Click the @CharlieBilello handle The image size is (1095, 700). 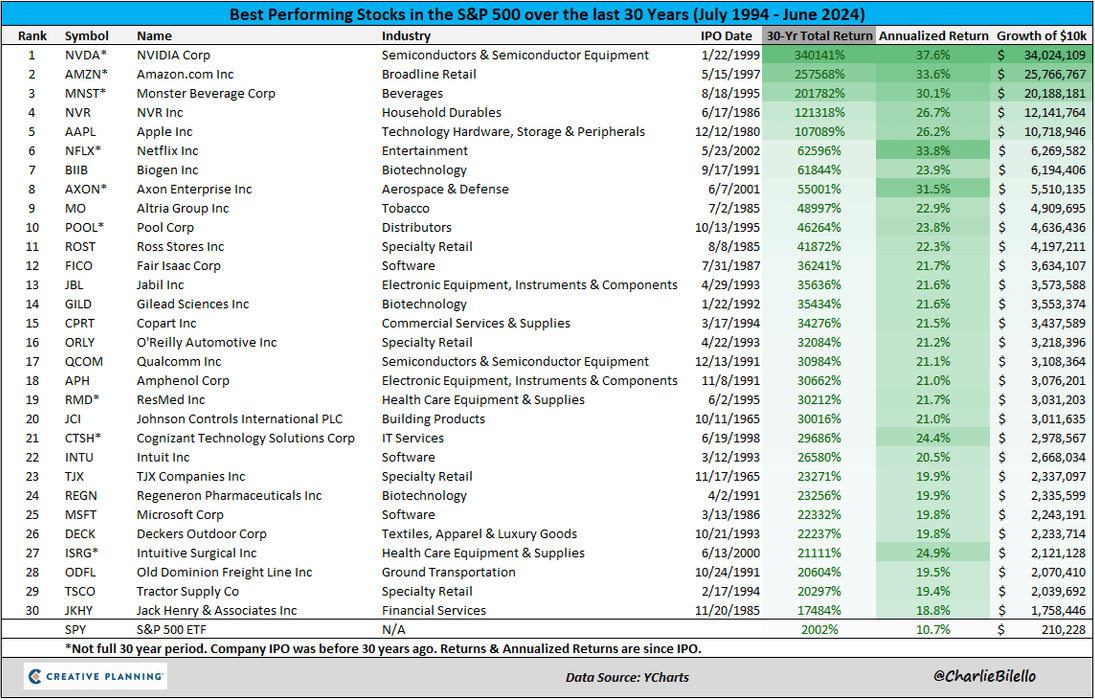click(984, 676)
